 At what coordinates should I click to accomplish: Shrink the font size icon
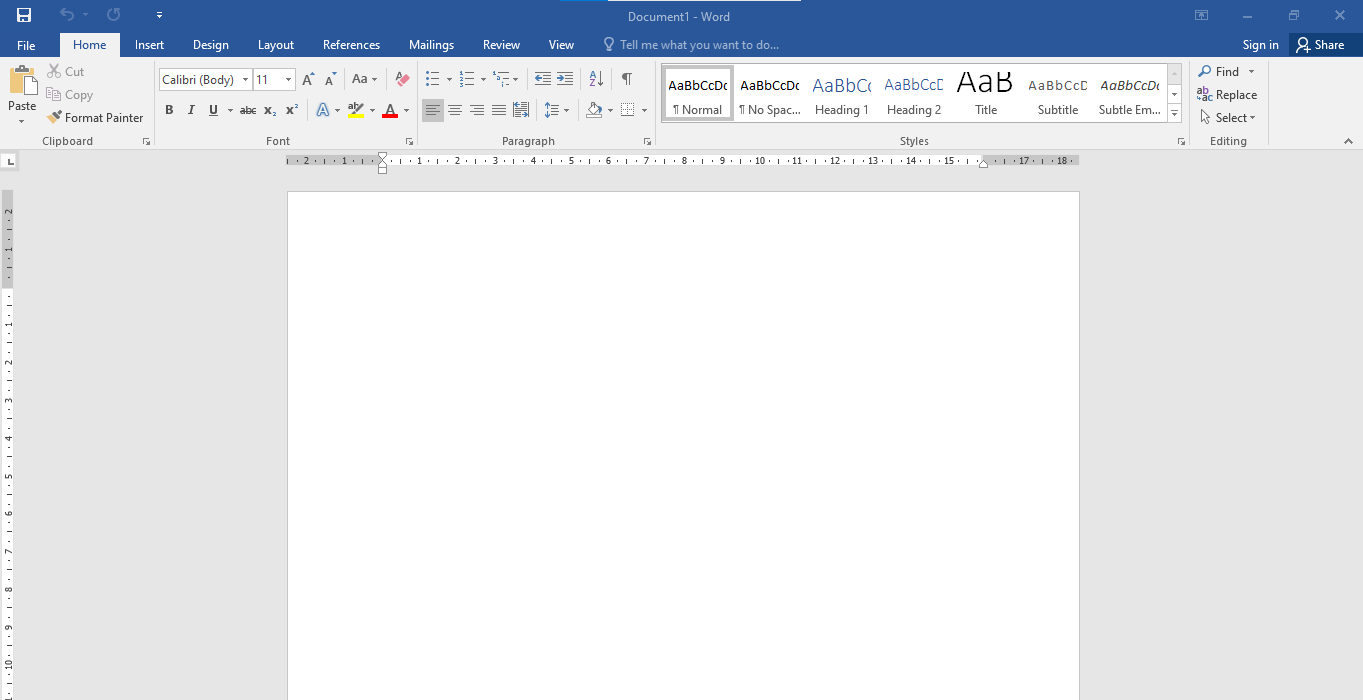(330, 79)
